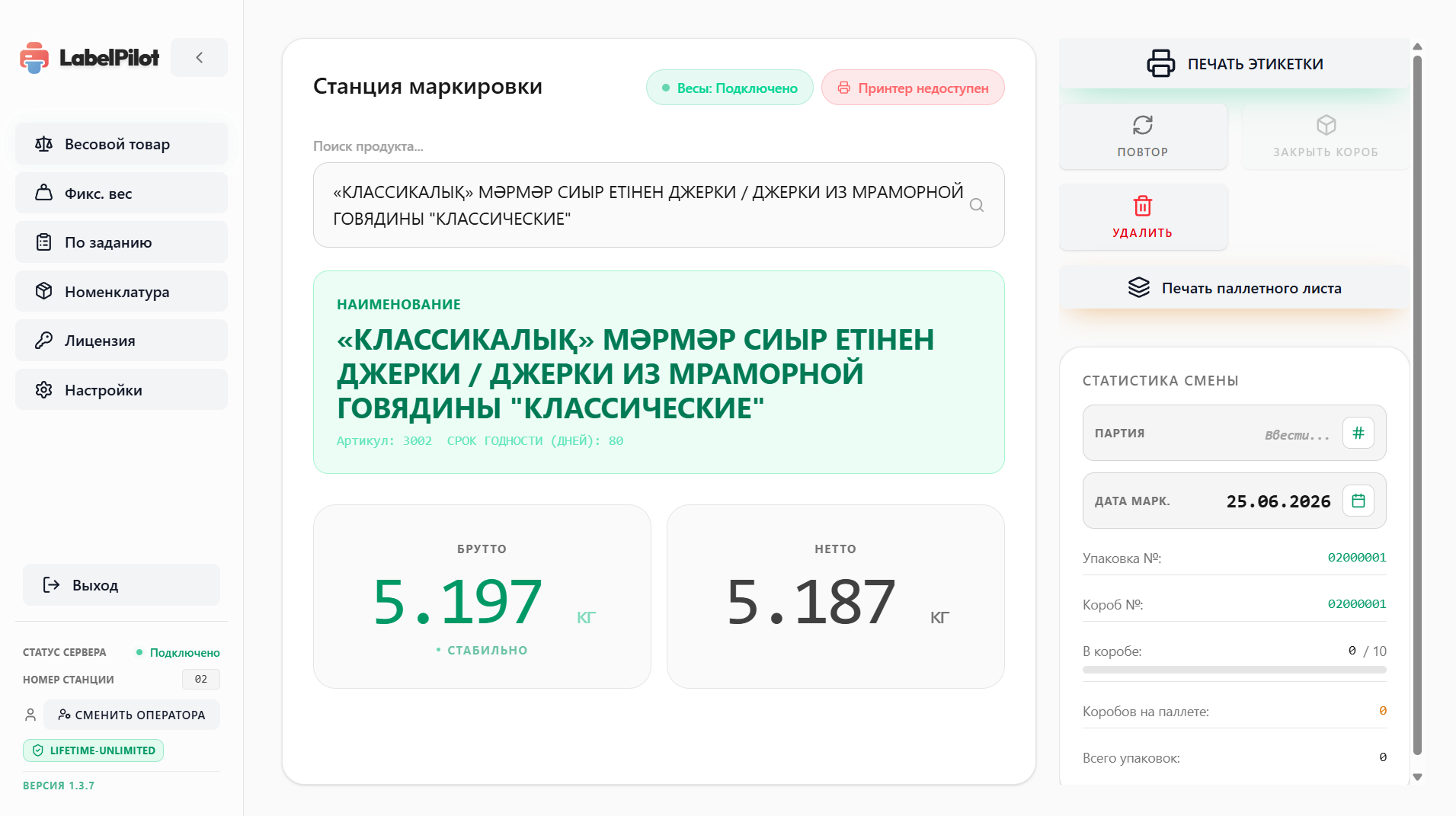Click the Партия input field

pos(1256,434)
